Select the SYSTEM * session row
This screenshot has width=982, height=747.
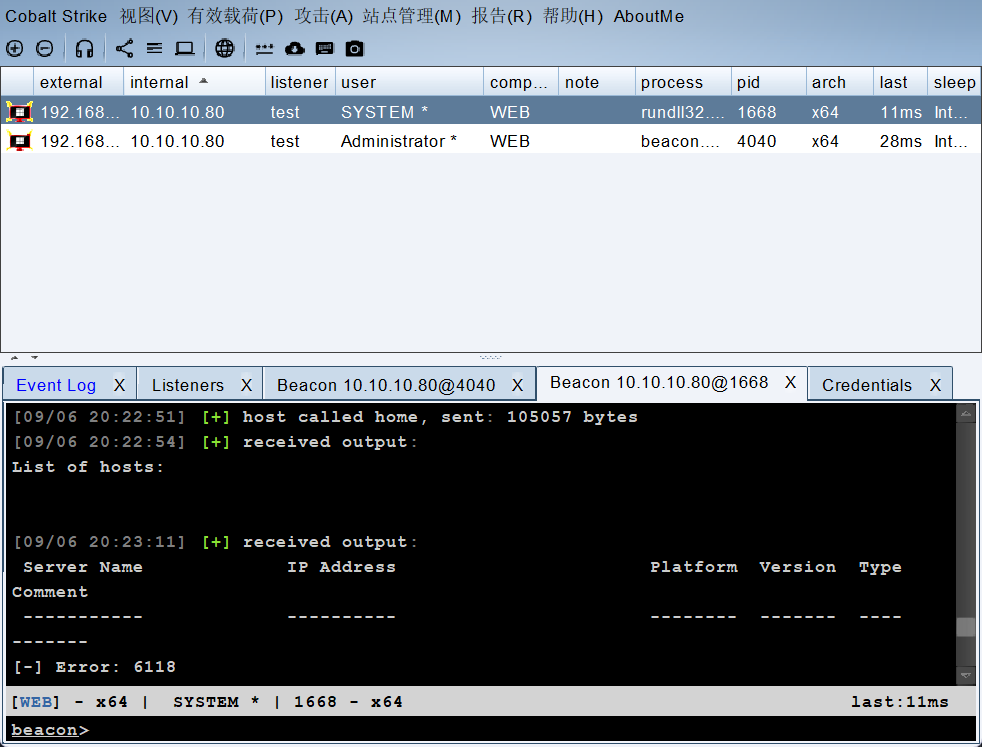490,112
